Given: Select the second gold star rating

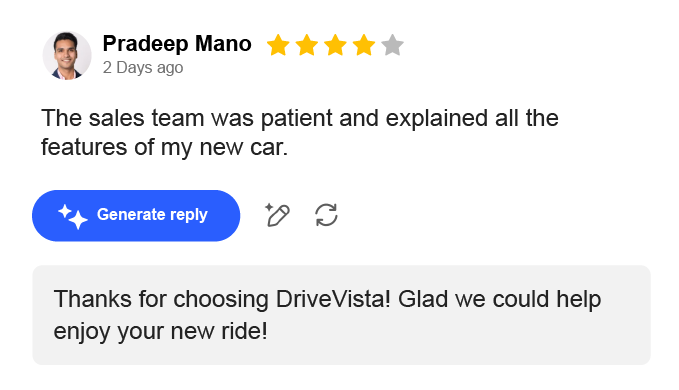Looking at the screenshot, I should 307,45.
